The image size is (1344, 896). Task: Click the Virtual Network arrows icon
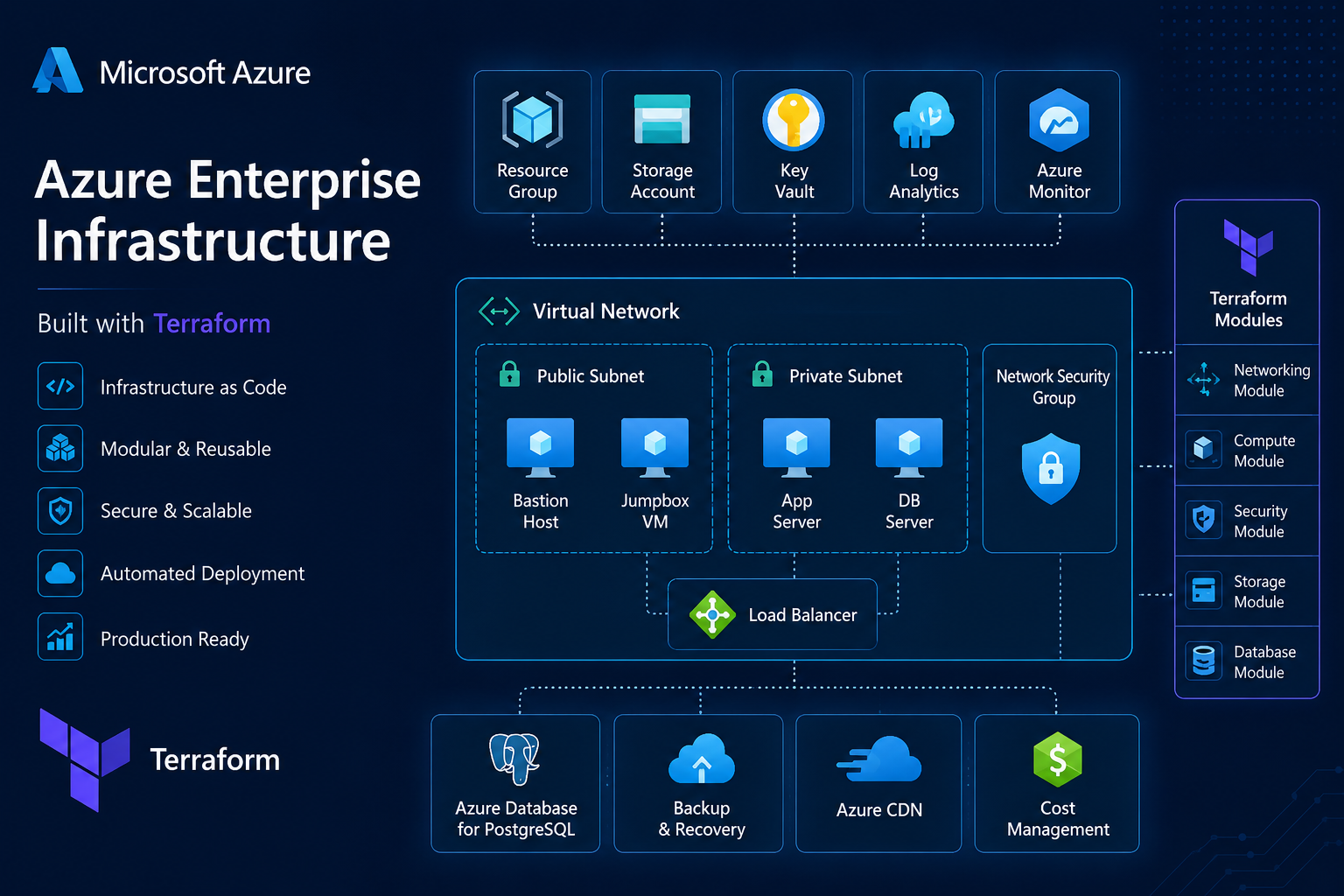[499, 311]
